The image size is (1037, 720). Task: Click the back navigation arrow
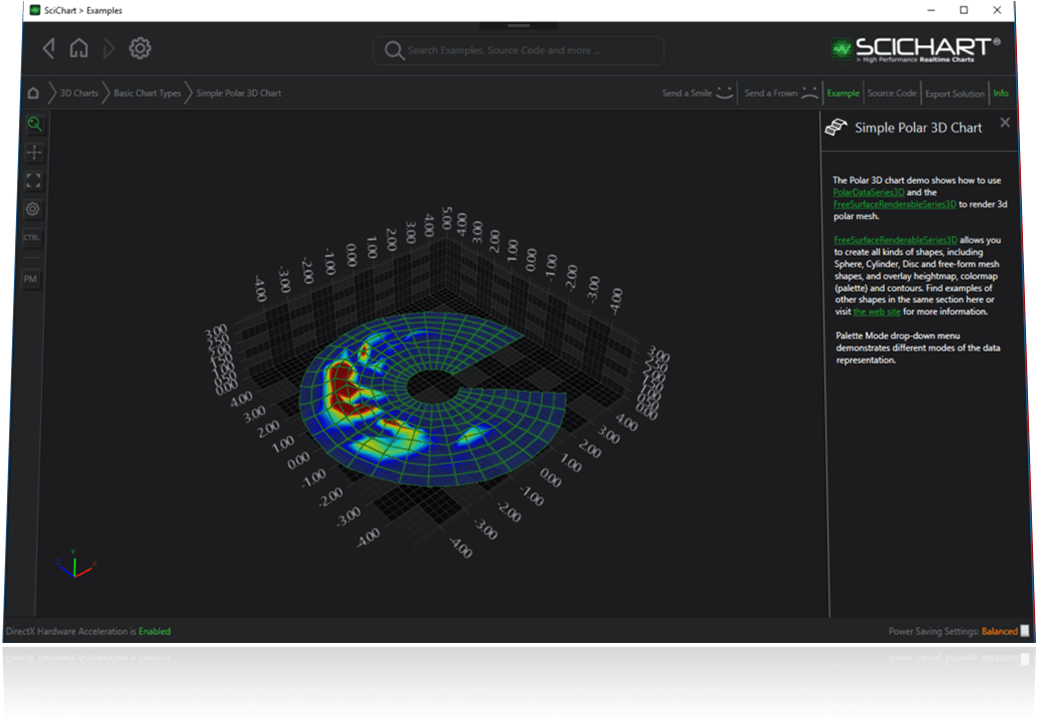pos(48,48)
